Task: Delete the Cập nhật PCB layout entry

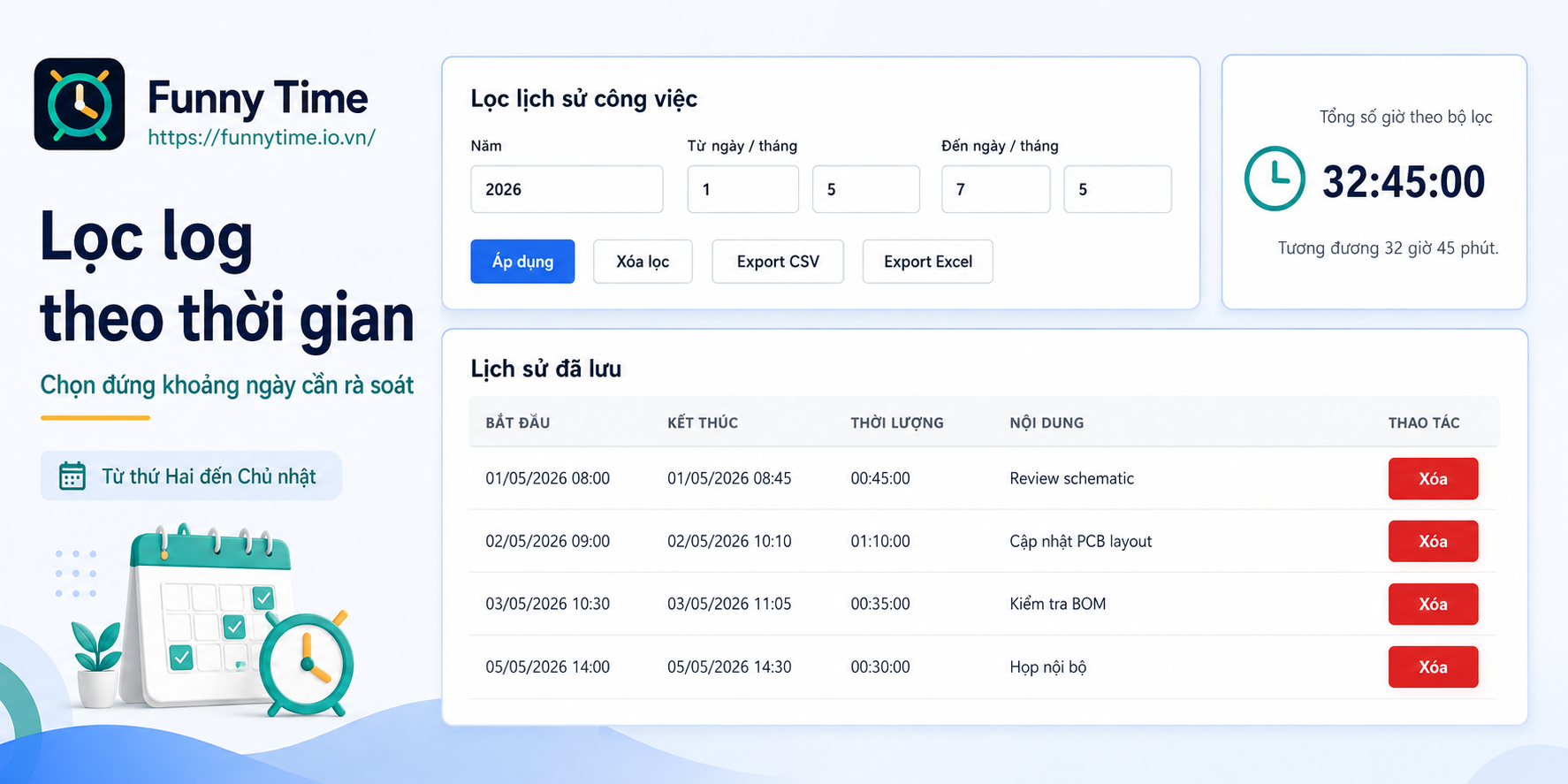Action: coord(1433,541)
